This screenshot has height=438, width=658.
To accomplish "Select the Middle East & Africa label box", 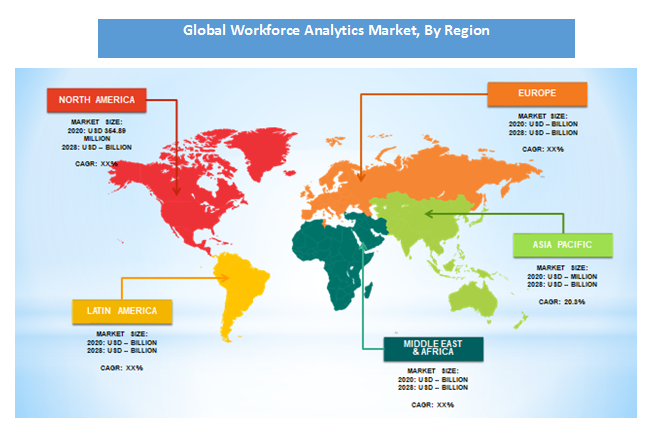I will coord(433,348).
